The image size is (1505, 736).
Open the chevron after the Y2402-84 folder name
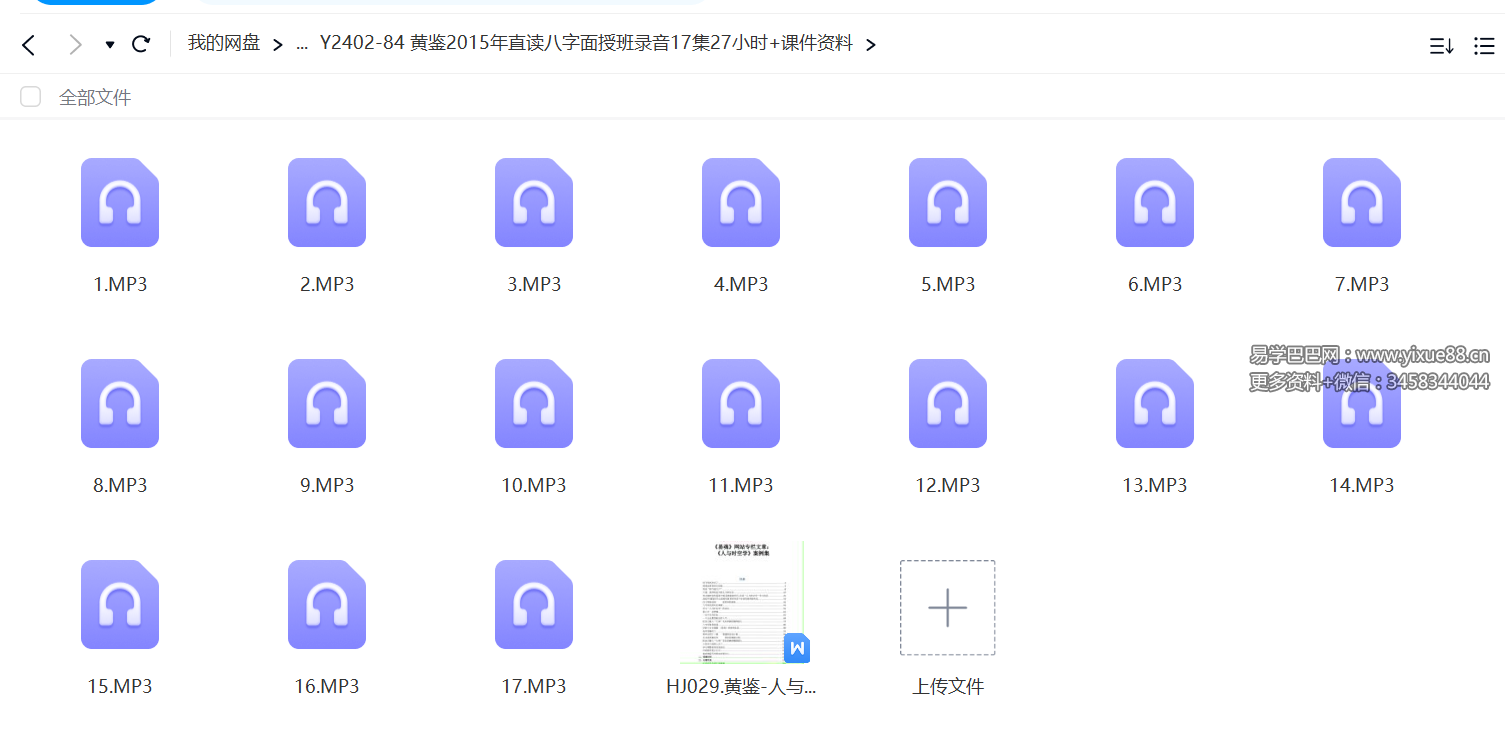pyautogui.click(x=870, y=45)
